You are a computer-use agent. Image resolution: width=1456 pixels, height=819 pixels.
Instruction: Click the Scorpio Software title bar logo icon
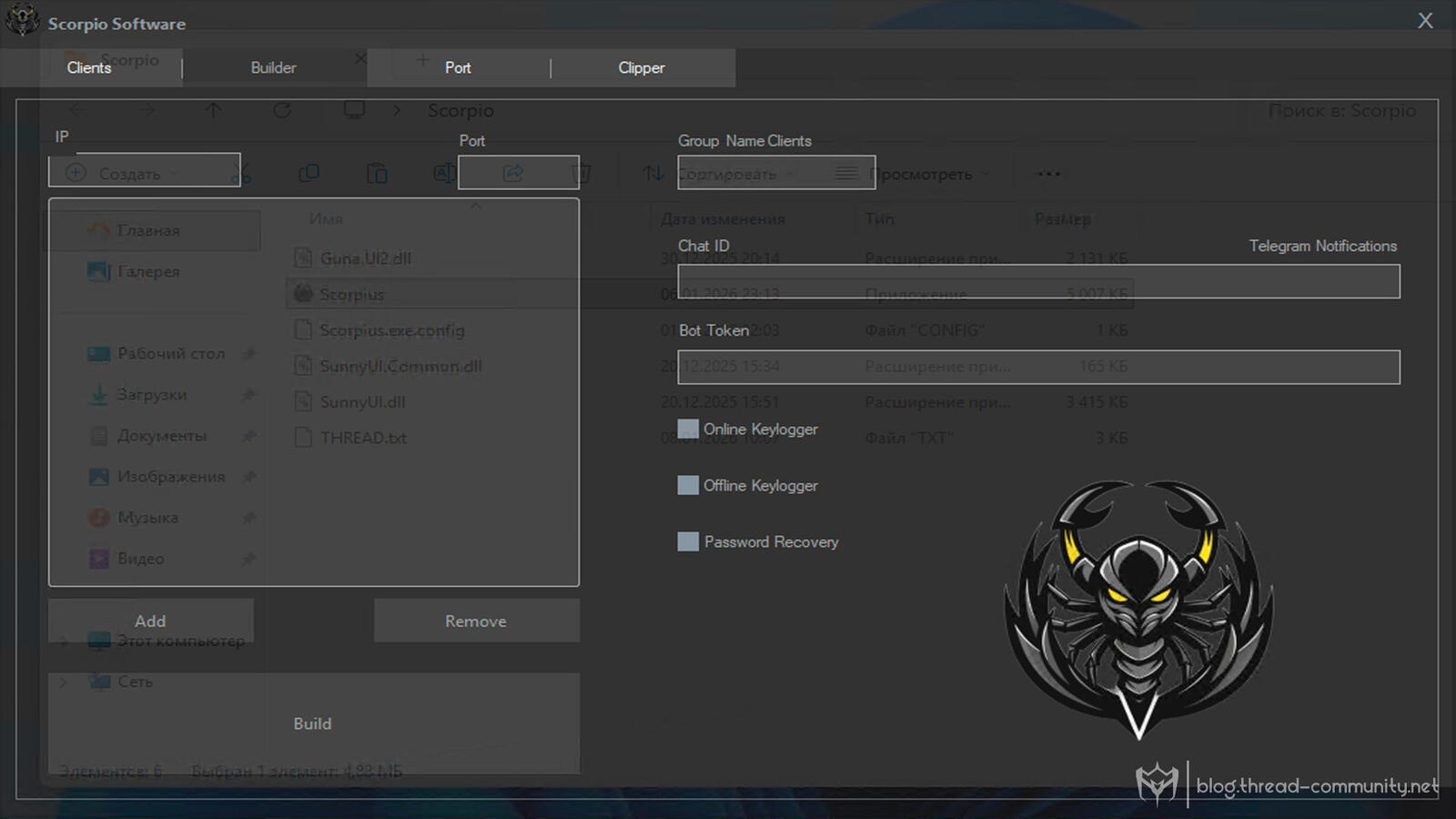coord(22,20)
